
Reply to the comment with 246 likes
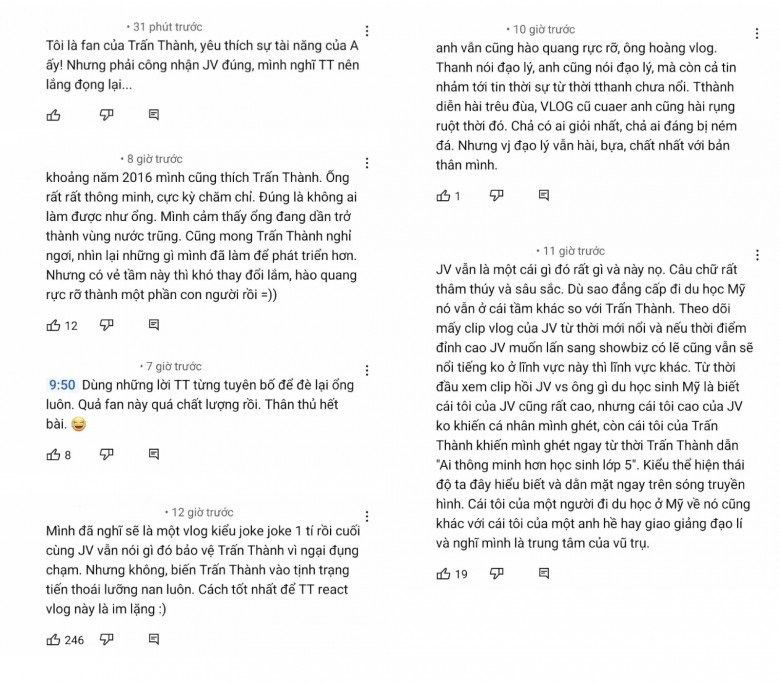153,639
